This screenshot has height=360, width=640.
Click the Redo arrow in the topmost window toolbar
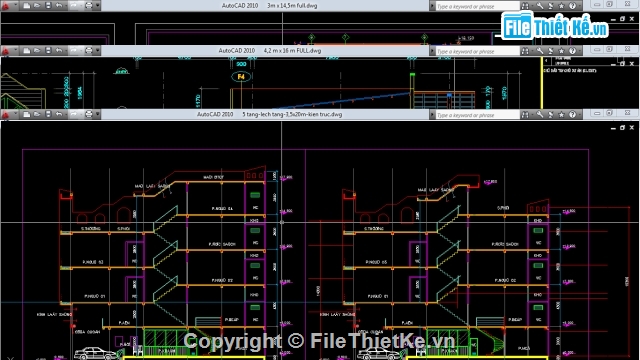[74, 5]
